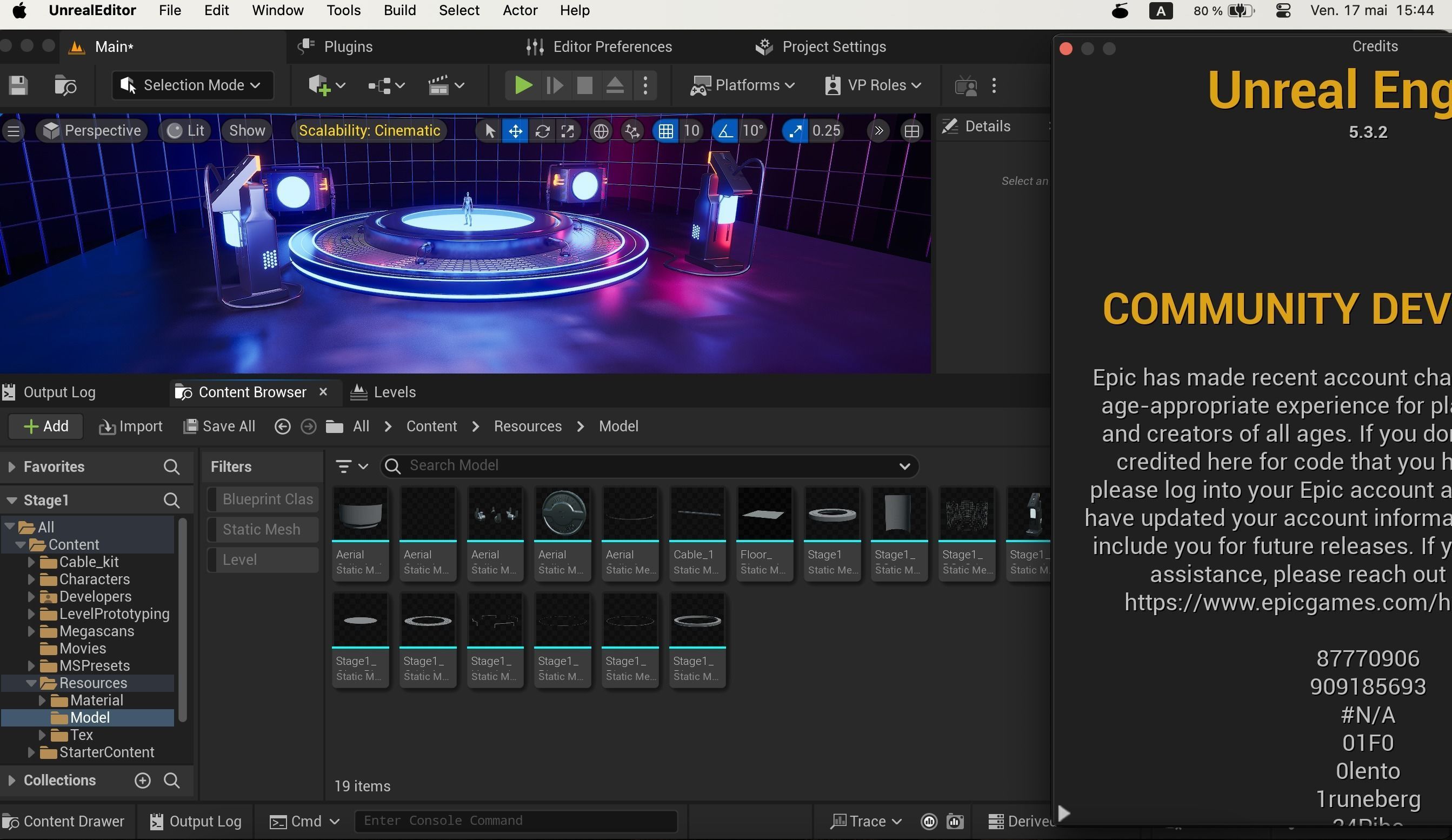Viewport: 1452px width, 840px height.
Task: Toggle the Level filter
Action: point(263,559)
